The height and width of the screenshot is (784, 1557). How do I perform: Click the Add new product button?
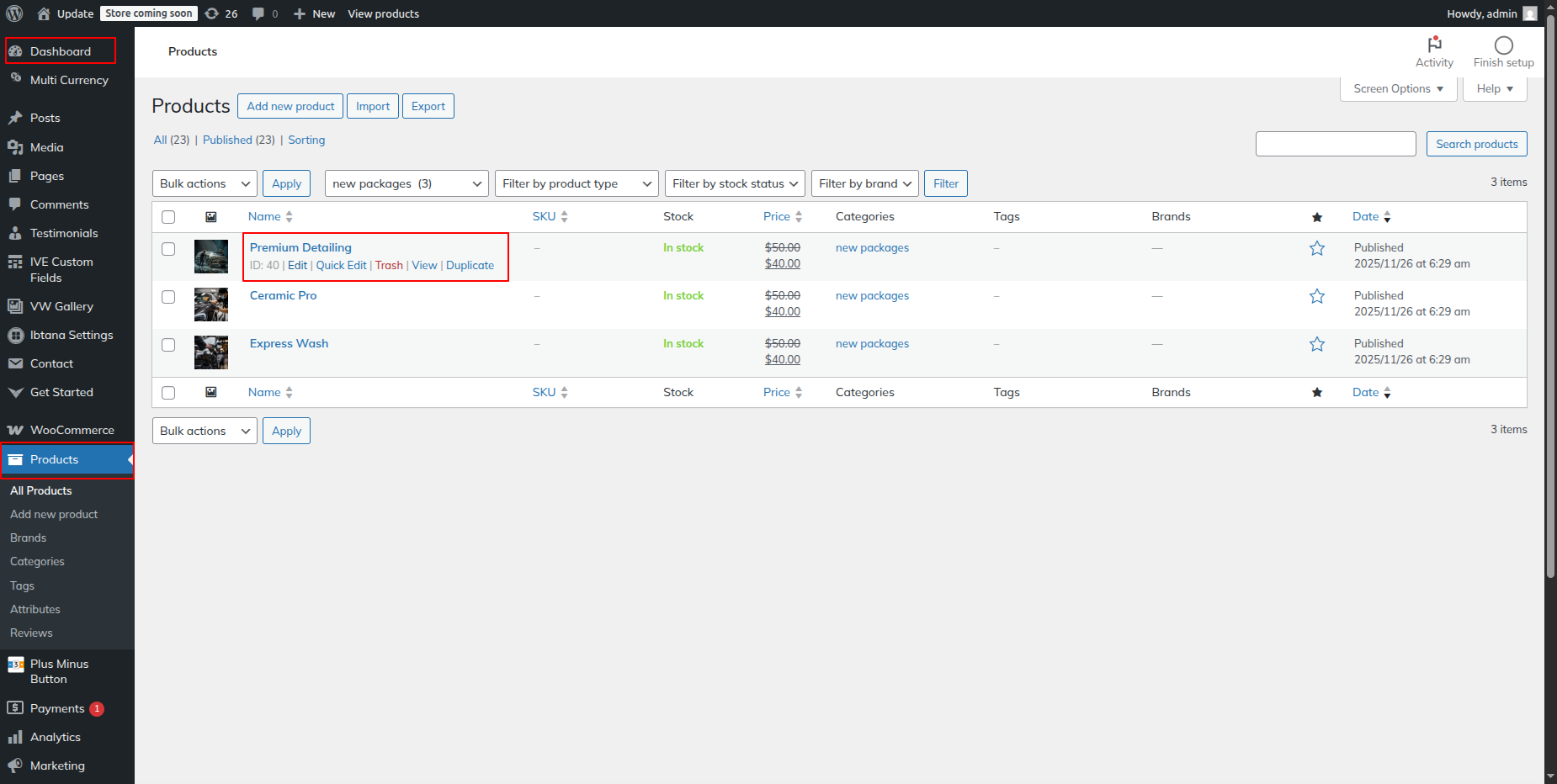coord(290,106)
